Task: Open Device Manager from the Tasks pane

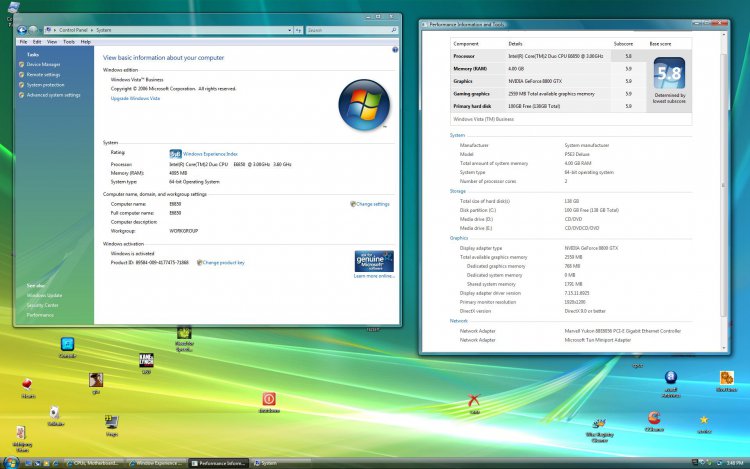Action: [44, 65]
